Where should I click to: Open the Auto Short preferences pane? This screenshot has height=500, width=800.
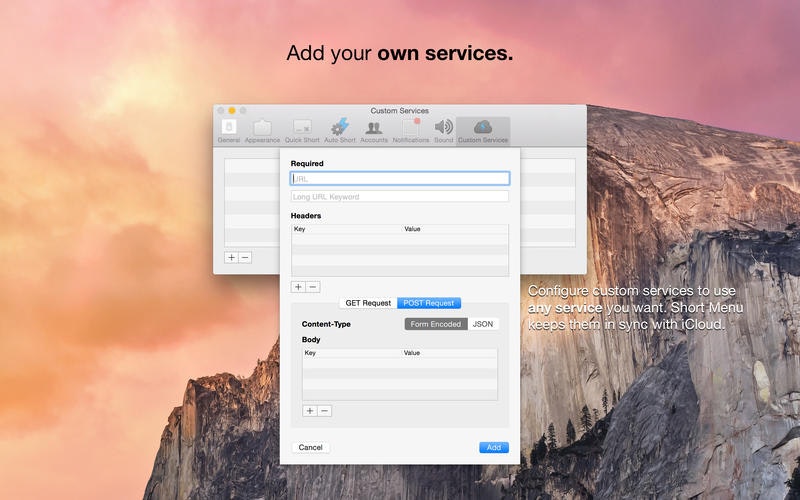[x=340, y=131]
